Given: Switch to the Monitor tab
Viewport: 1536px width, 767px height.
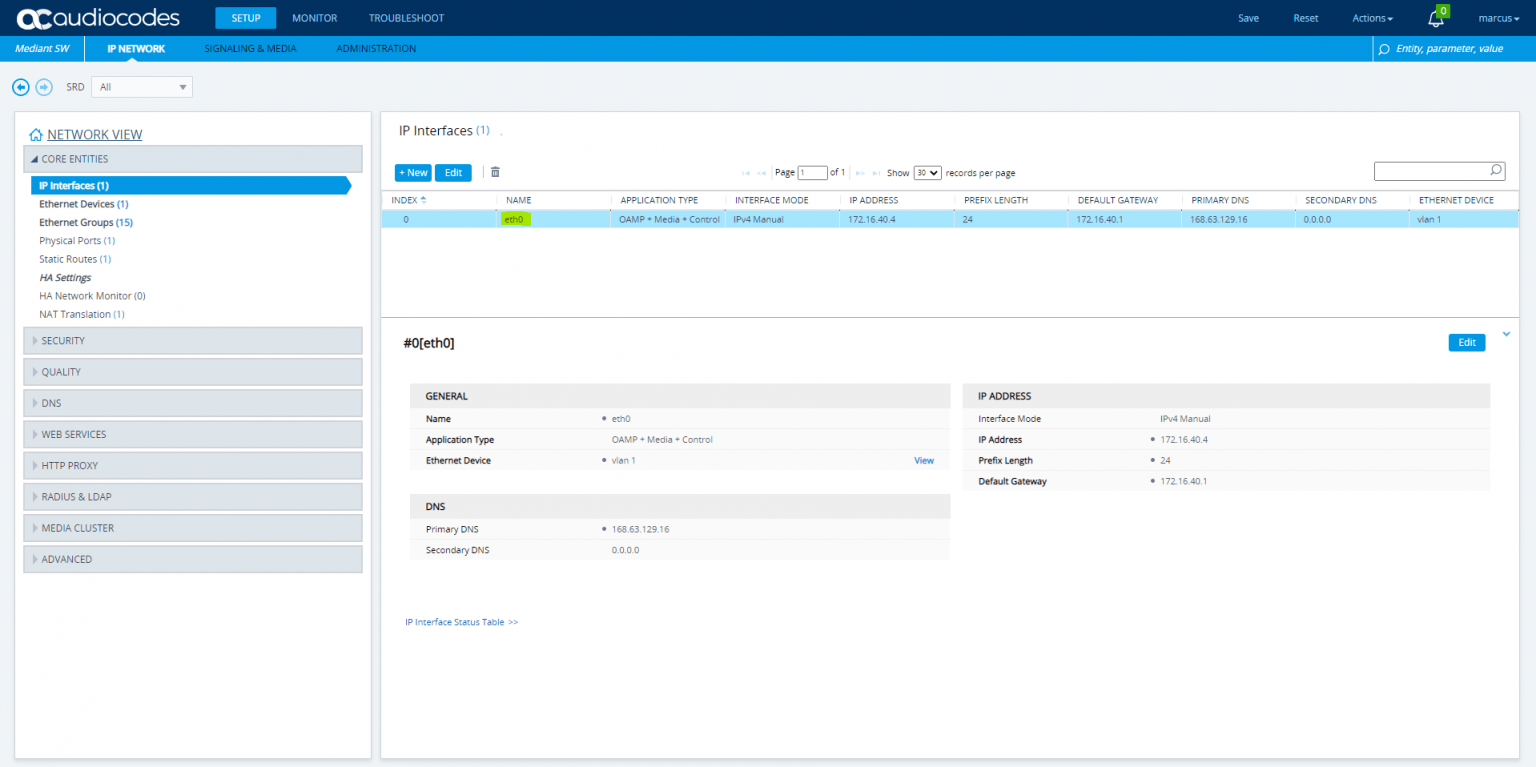Looking at the screenshot, I should 314,18.
